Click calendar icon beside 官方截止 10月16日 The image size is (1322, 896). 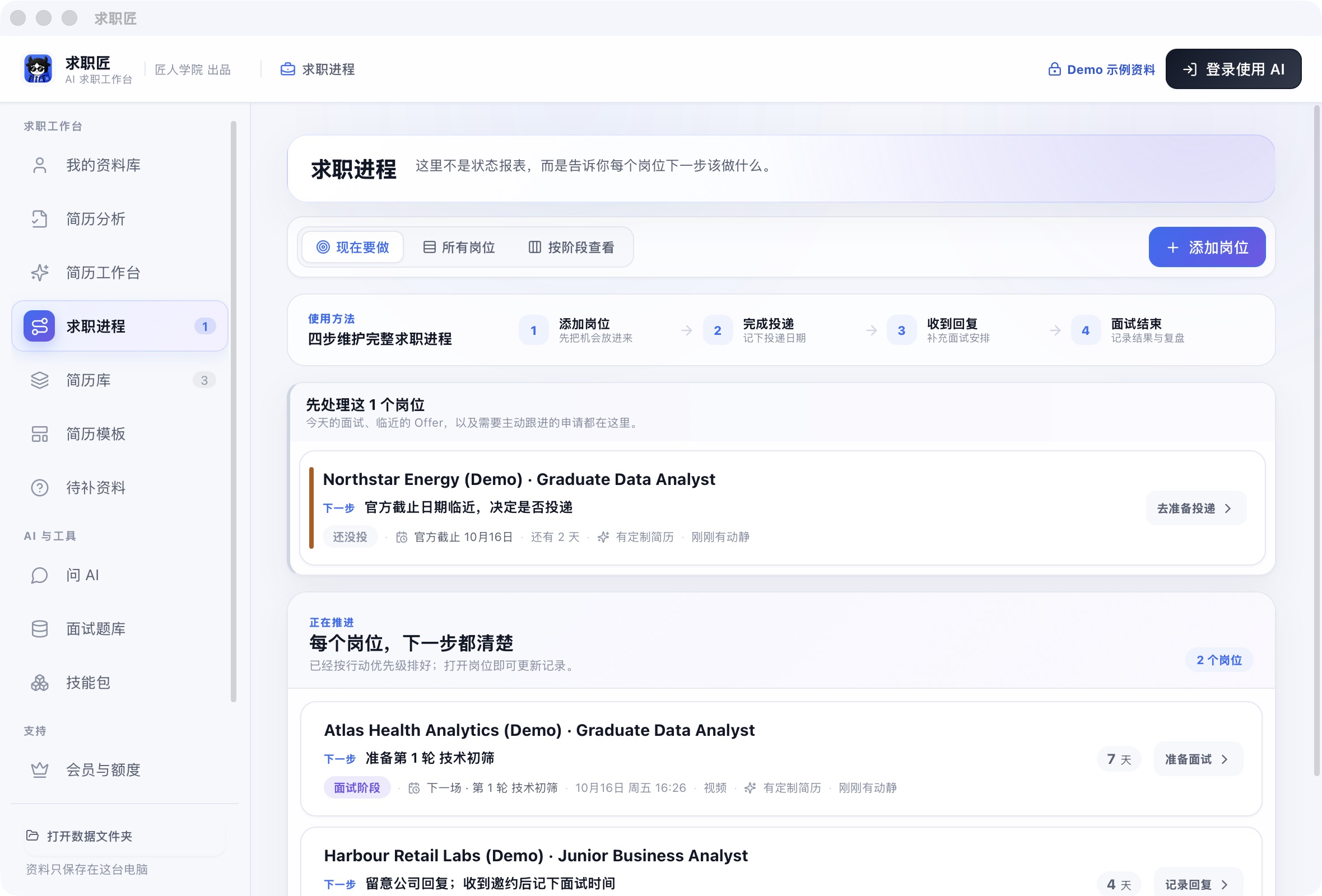[402, 537]
